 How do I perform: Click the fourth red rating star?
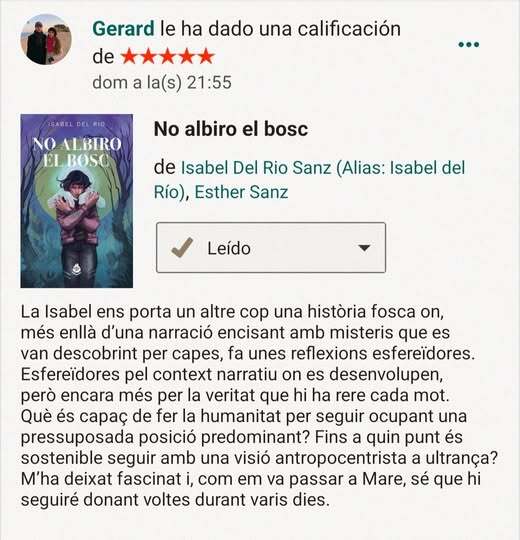point(187,56)
